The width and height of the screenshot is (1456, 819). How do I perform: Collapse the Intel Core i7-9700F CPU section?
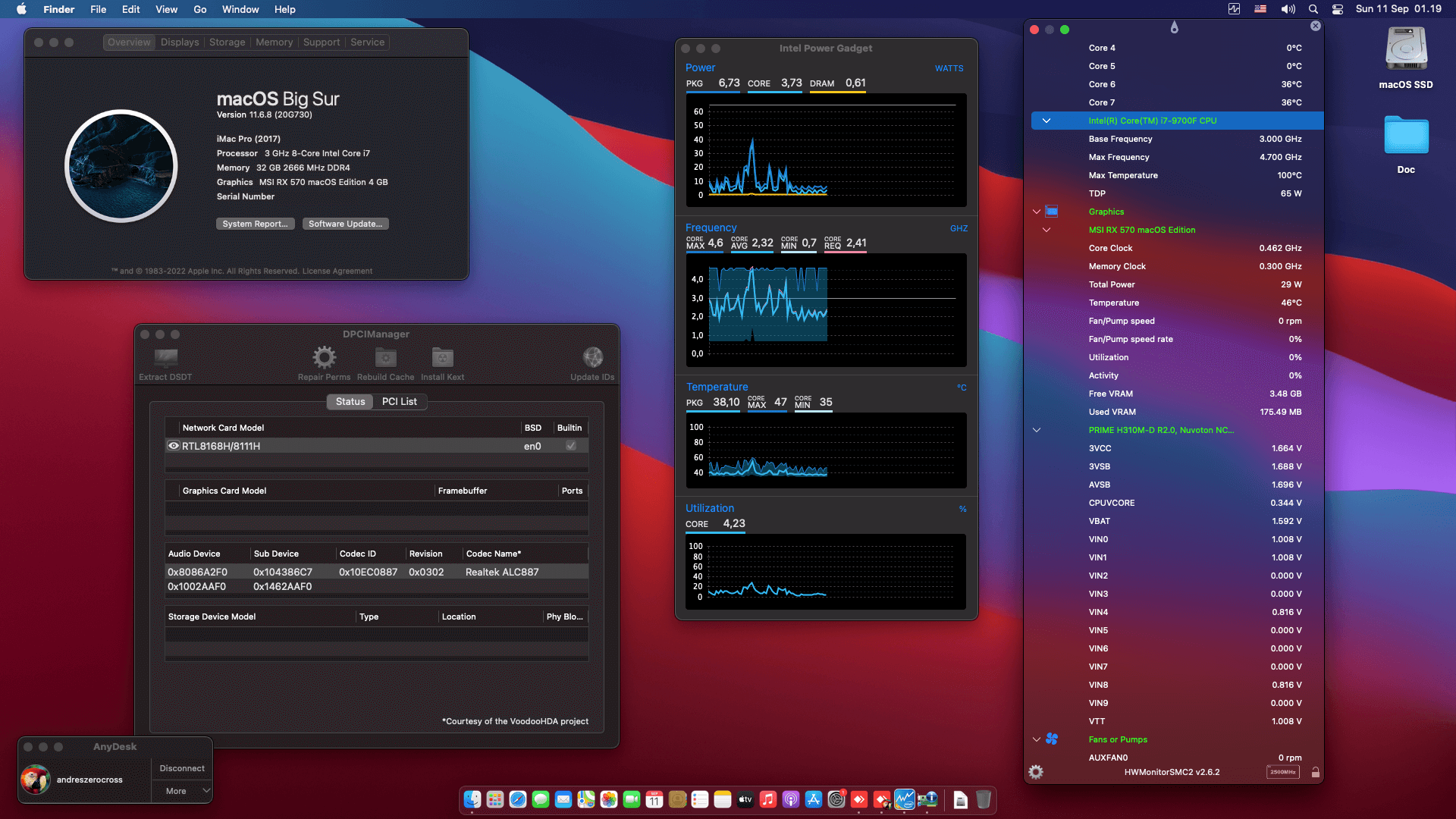coord(1047,121)
